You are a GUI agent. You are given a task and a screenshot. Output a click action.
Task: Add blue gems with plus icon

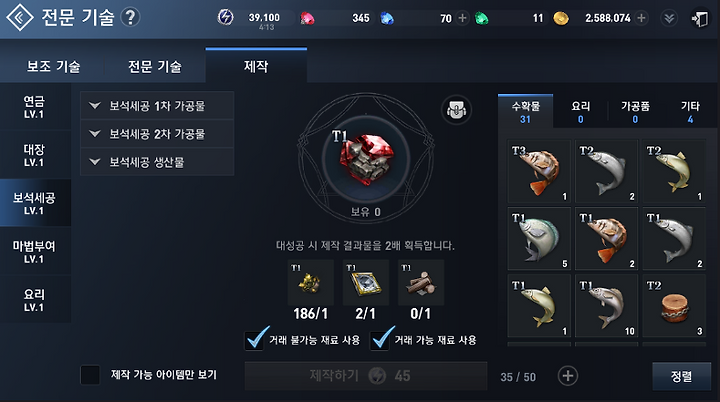pos(462,18)
